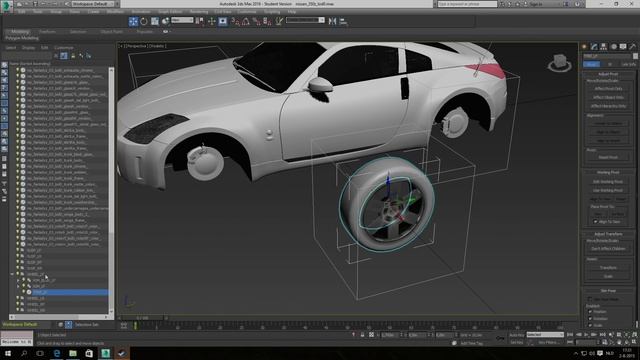The height and width of the screenshot is (360, 640).
Task: Click the Windows Start button
Action: coord(8,353)
